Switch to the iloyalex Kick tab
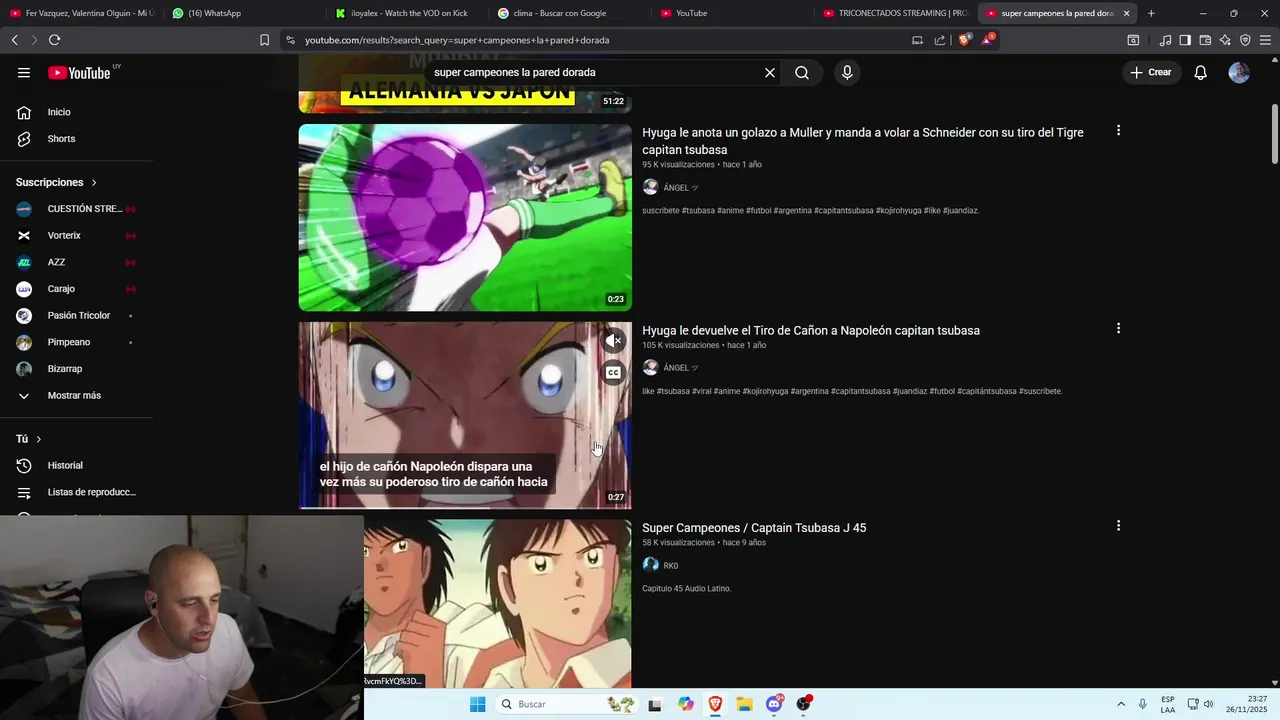Viewport: 1280px width, 720px height. coord(407,13)
